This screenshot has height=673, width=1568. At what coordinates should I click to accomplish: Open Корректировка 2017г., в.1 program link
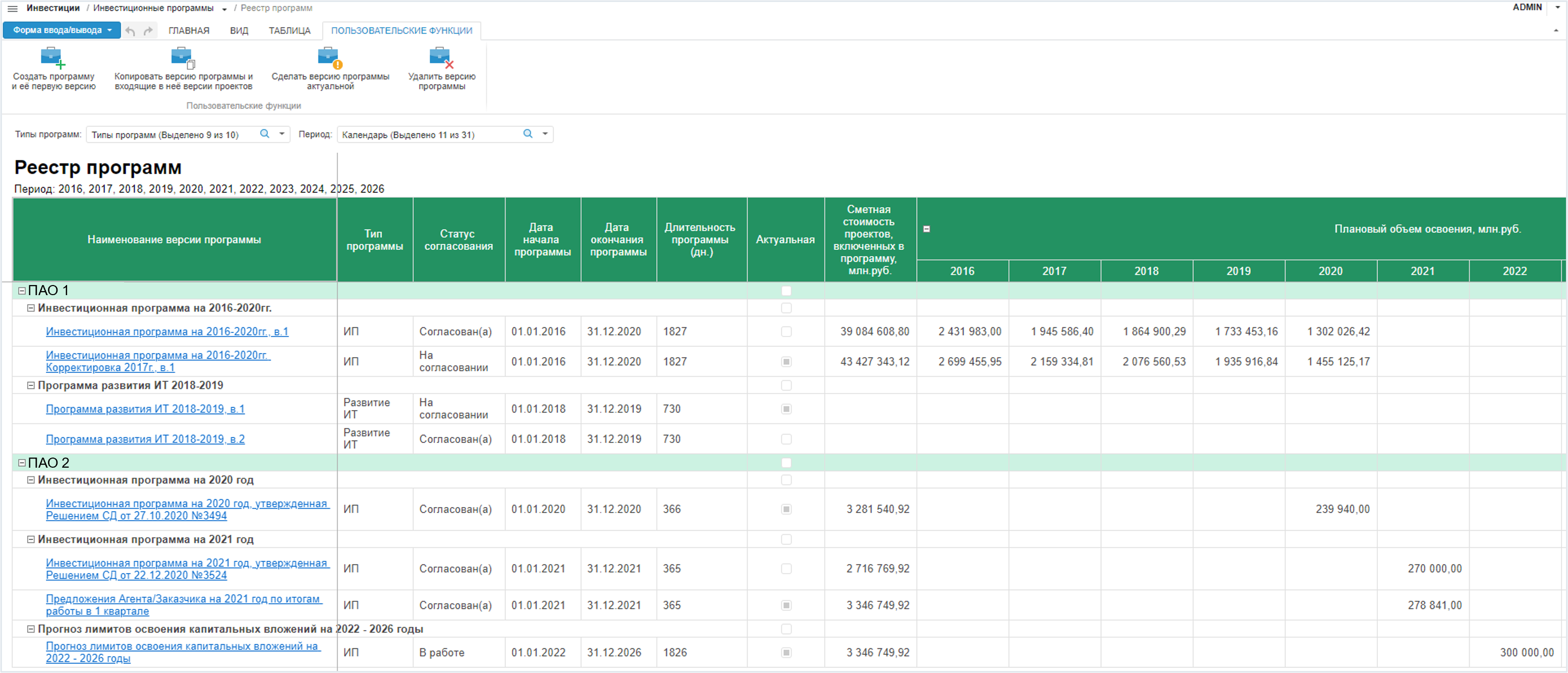click(x=157, y=361)
